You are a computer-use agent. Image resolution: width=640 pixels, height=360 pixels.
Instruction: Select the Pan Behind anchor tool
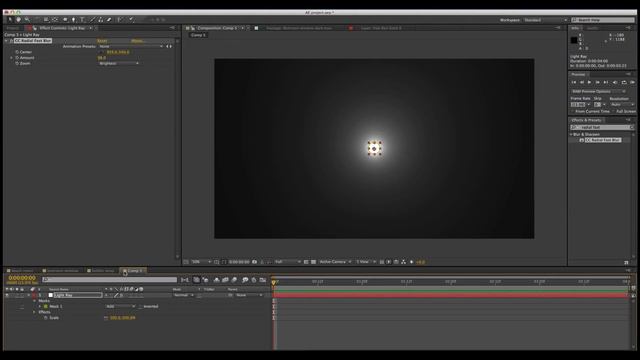coord(55,20)
